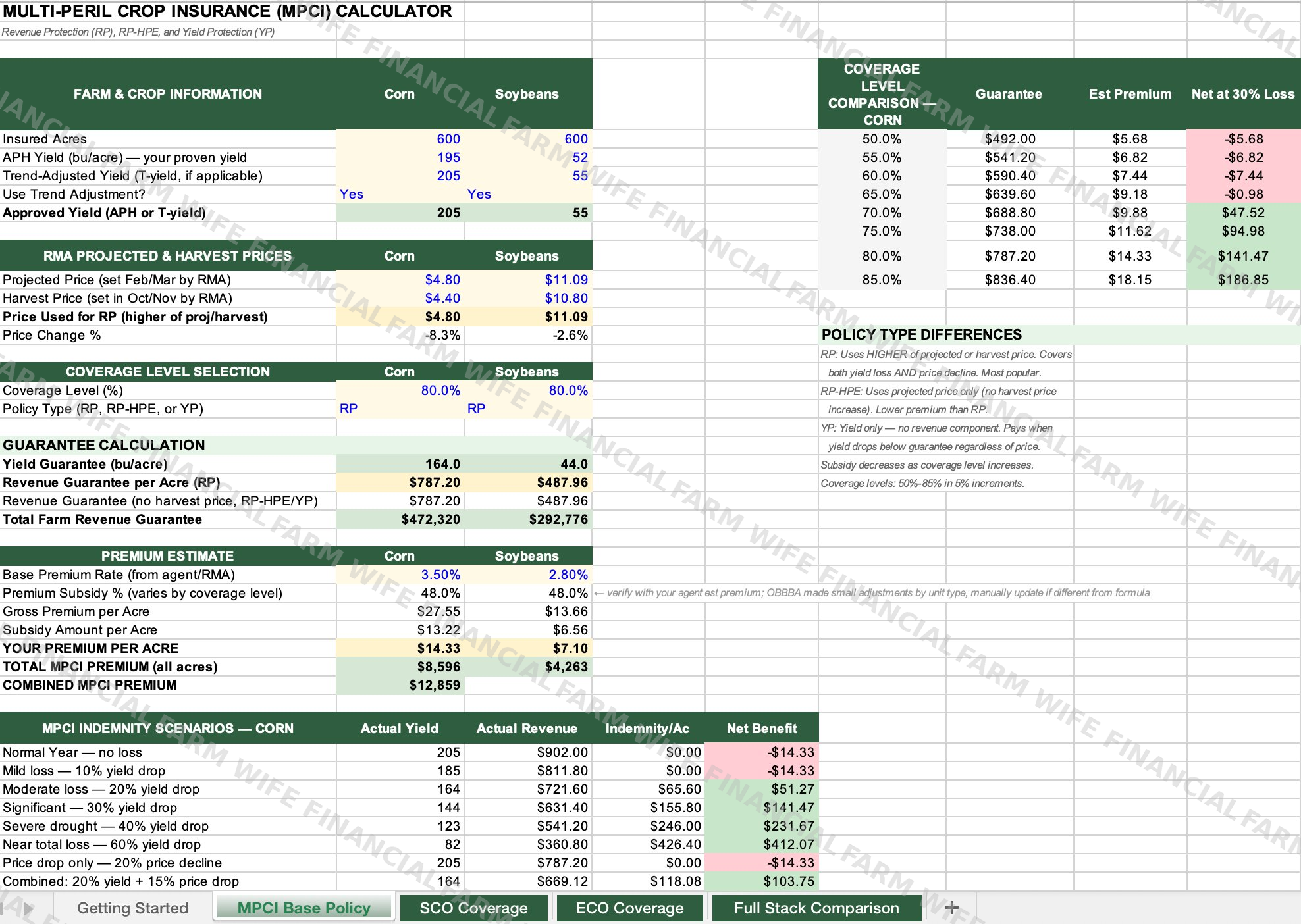Switch to the ECO Coverage sheet tab

click(x=629, y=908)
